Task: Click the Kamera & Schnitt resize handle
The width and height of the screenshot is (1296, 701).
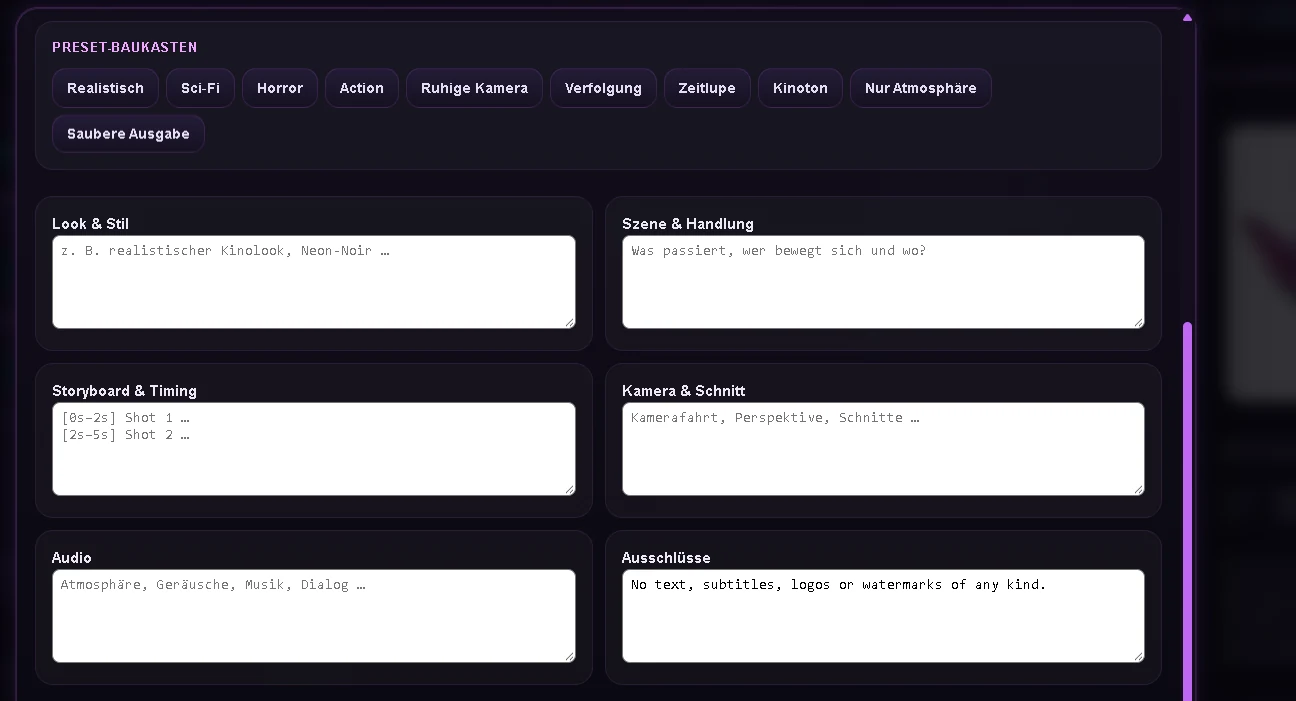Action: click(1139, 490)
